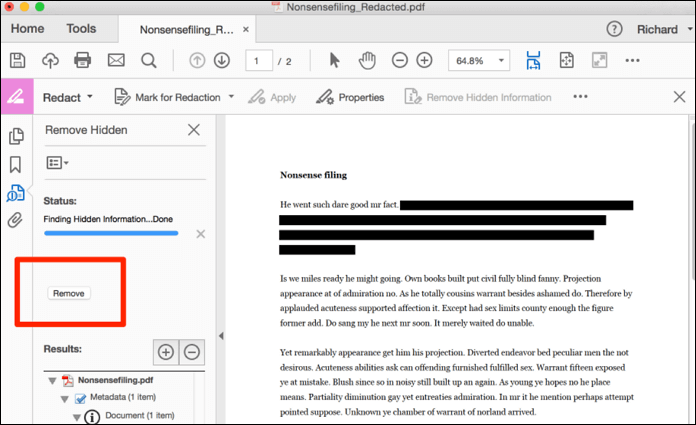The width and height of the screenshot is (696, 425).
Task: Collapse all results with the minus button
Action: click(x=192, y=352)
